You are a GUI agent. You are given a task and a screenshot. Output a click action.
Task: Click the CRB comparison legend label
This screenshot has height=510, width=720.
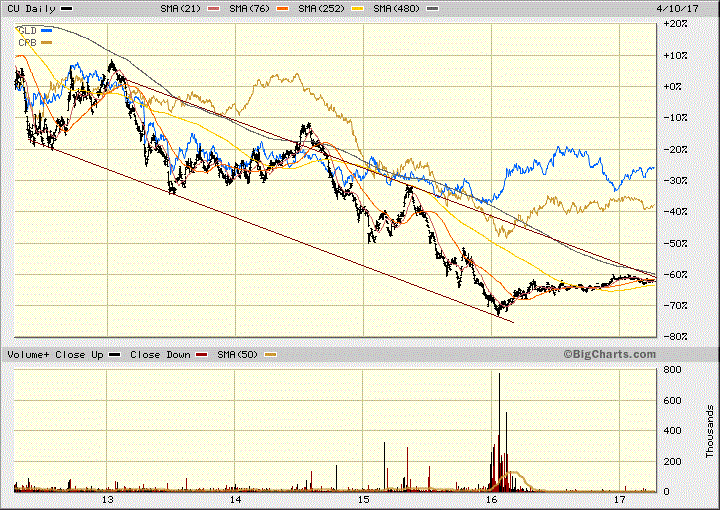click(27, 43)
